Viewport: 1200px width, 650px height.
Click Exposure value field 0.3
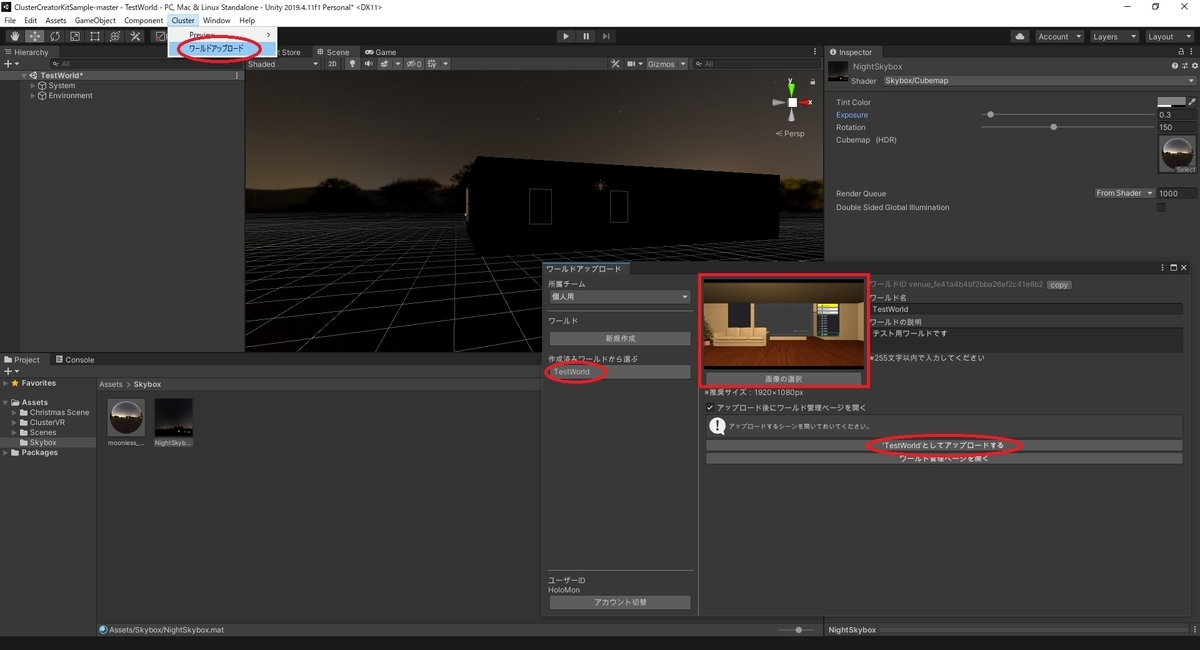point(1176,115)
